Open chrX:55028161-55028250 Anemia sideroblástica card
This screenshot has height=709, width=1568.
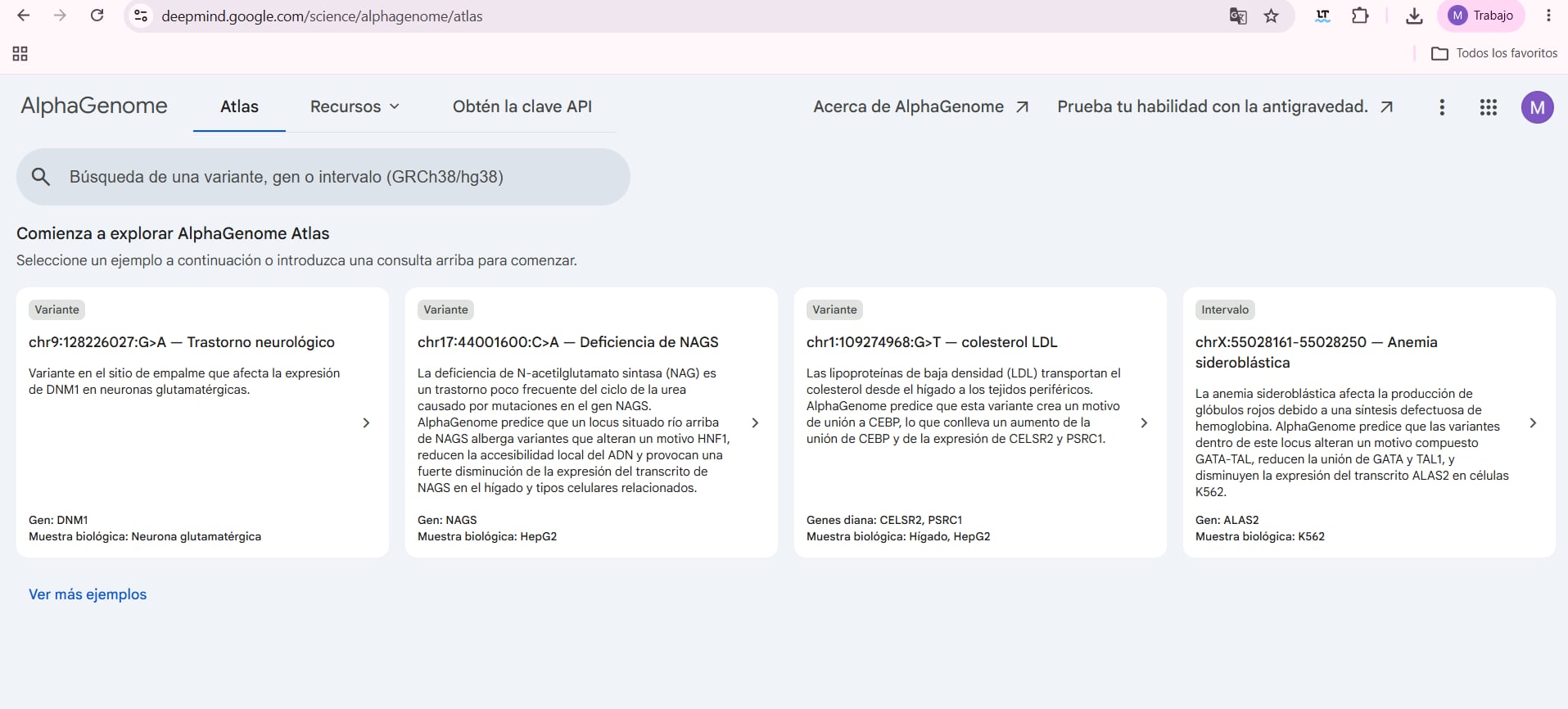coord(1369,422)
